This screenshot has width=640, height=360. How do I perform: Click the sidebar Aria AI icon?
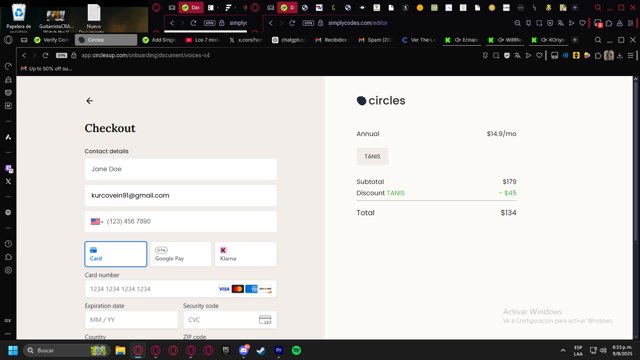pyautogui.click(x=8, y=137)
